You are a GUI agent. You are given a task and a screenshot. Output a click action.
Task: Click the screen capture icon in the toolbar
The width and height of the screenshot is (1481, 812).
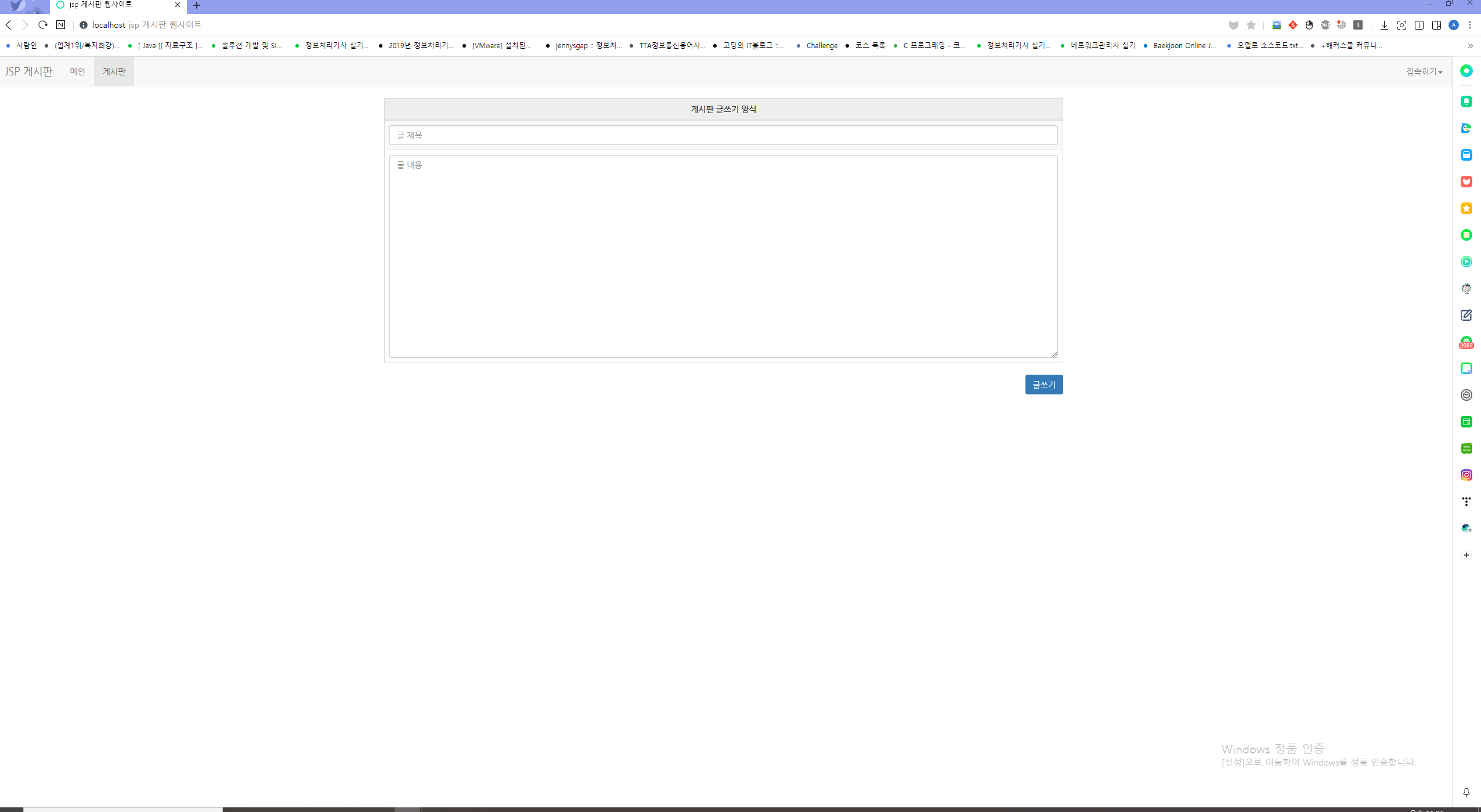1403,25
